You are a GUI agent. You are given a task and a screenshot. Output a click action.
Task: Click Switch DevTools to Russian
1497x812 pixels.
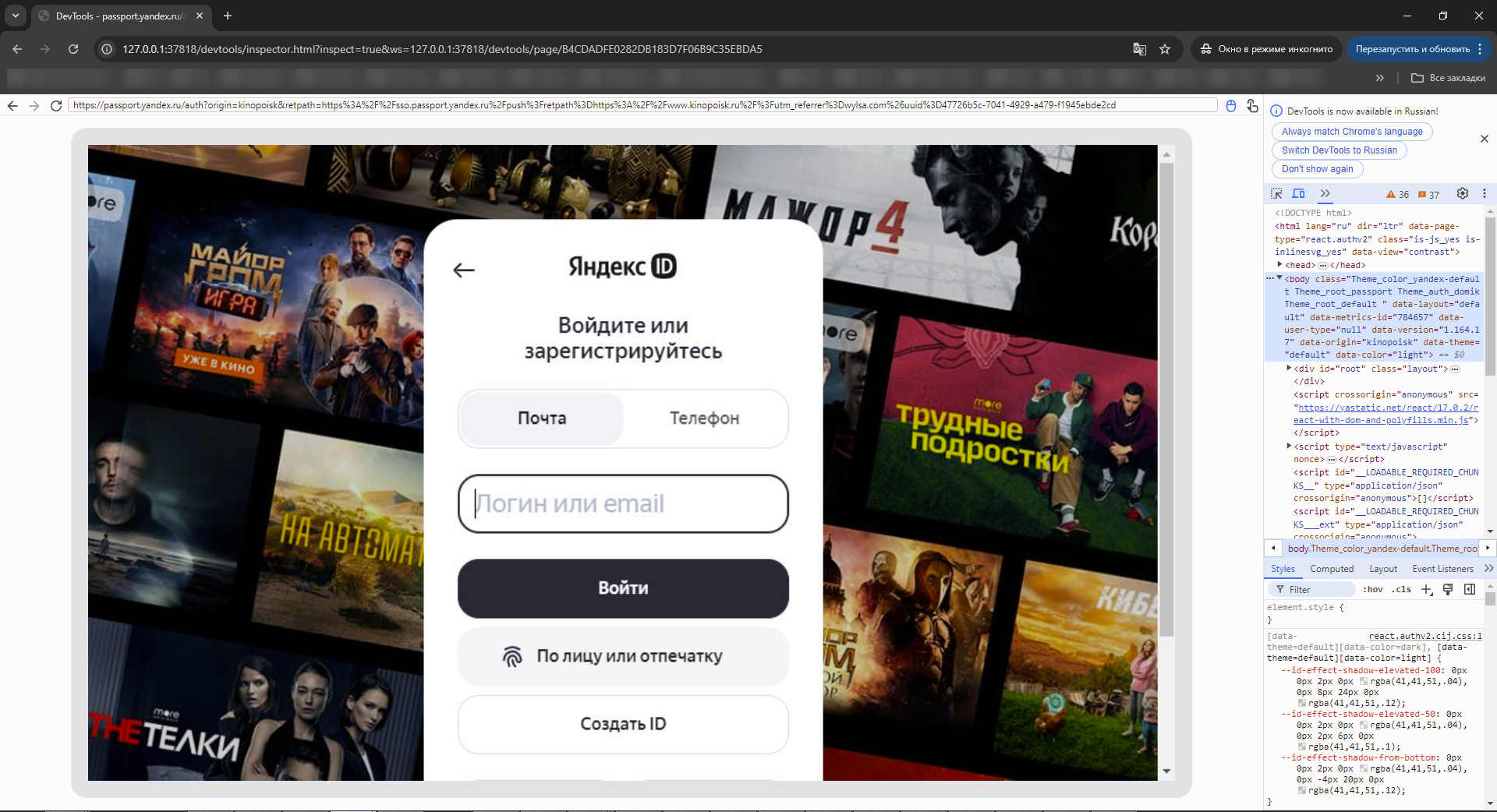pos(1339,150)
